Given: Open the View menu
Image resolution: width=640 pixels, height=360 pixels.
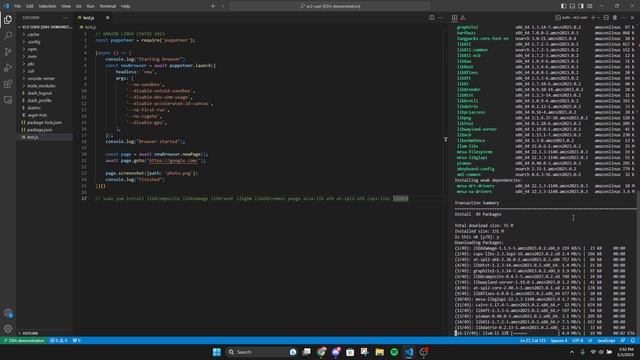Looking at the screenshot, I should click(x=66, y=6).
